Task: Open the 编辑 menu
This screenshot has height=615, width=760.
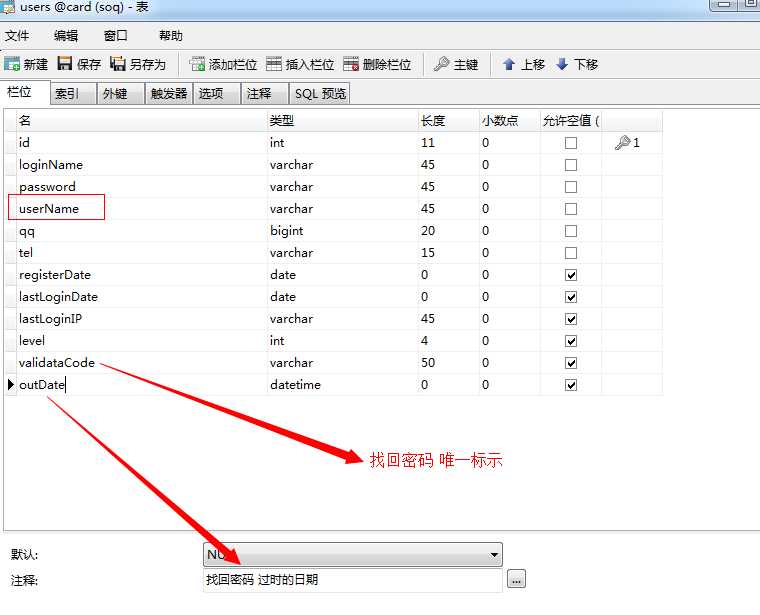Action: click(x=66, y=35)
